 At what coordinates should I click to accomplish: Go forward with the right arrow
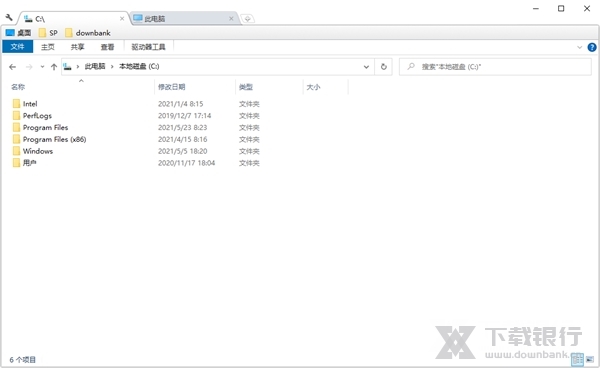tap(29, 67)
